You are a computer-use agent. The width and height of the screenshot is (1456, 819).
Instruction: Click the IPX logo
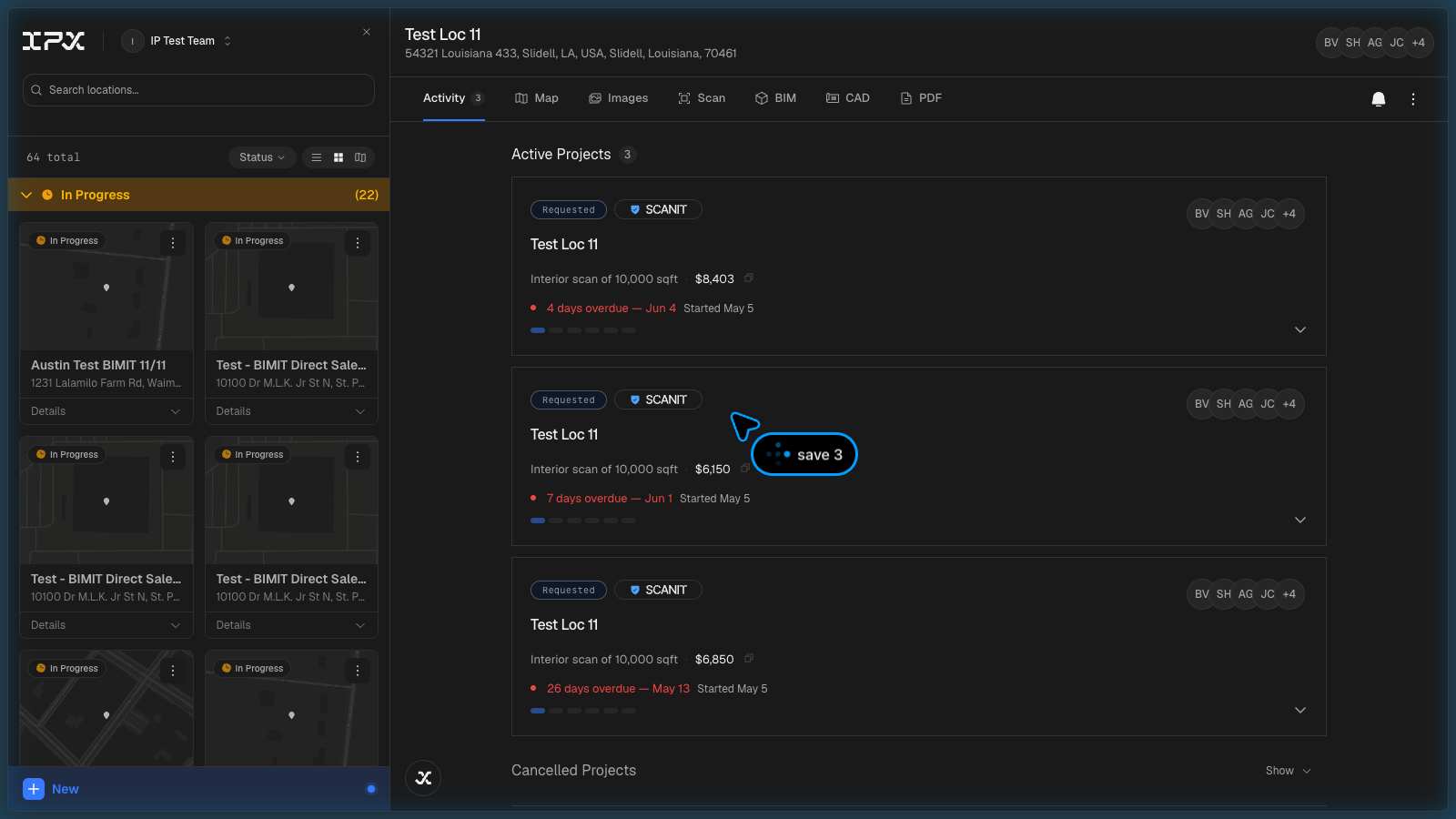54,41
